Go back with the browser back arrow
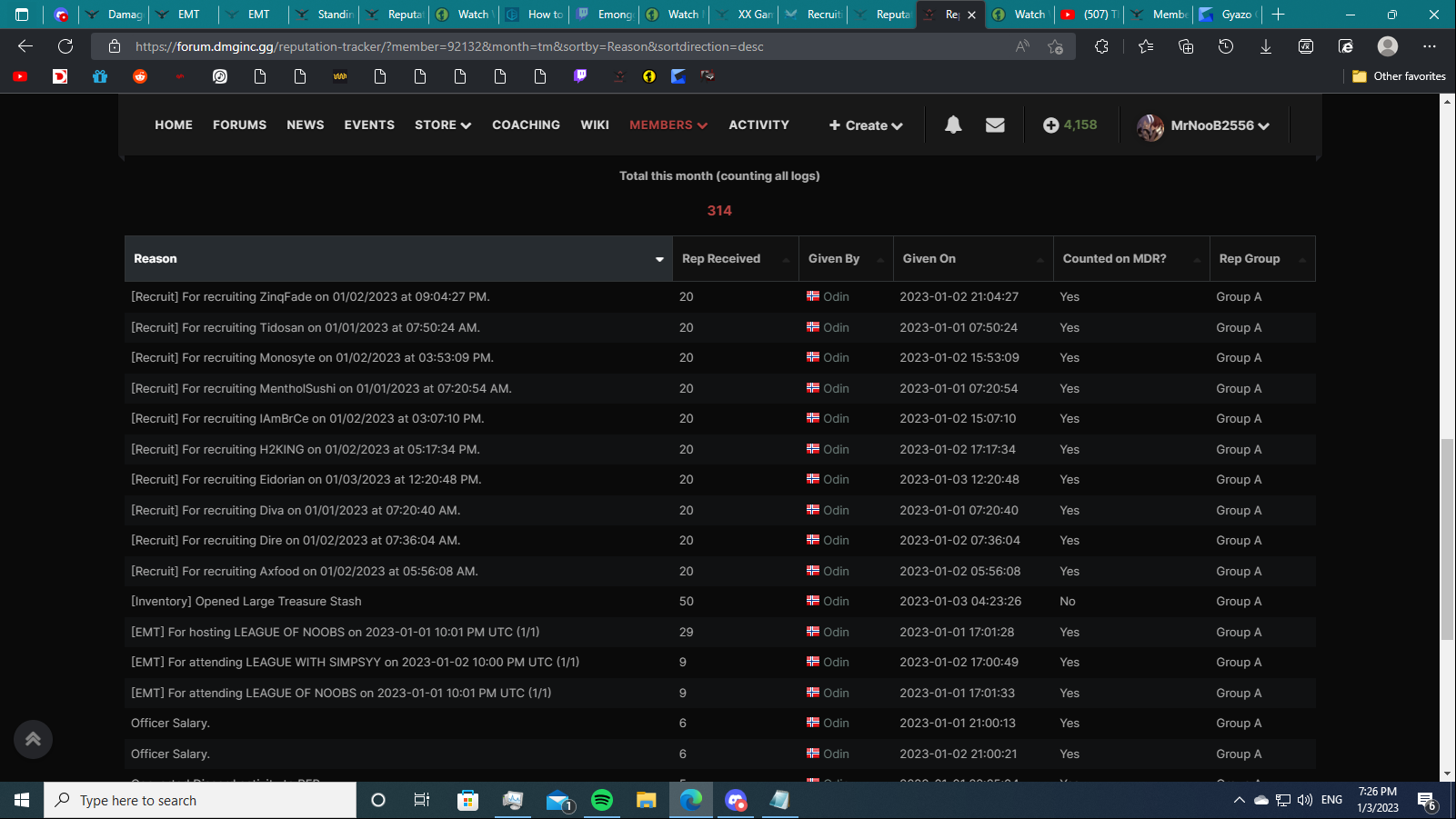Screen dimensions: 1456x819 point(25,46)
